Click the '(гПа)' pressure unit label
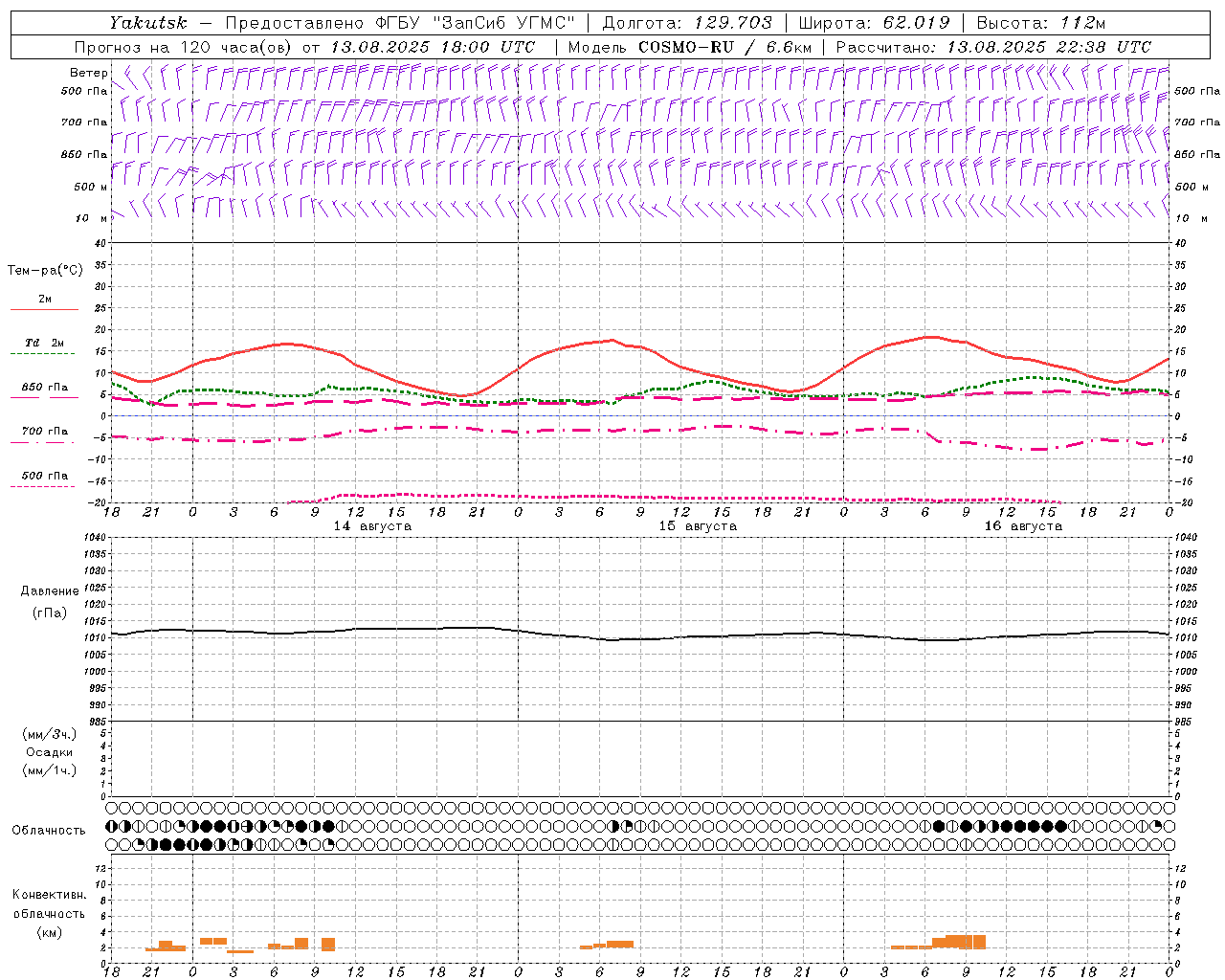Screen dimensions: 1225x980 50,612
